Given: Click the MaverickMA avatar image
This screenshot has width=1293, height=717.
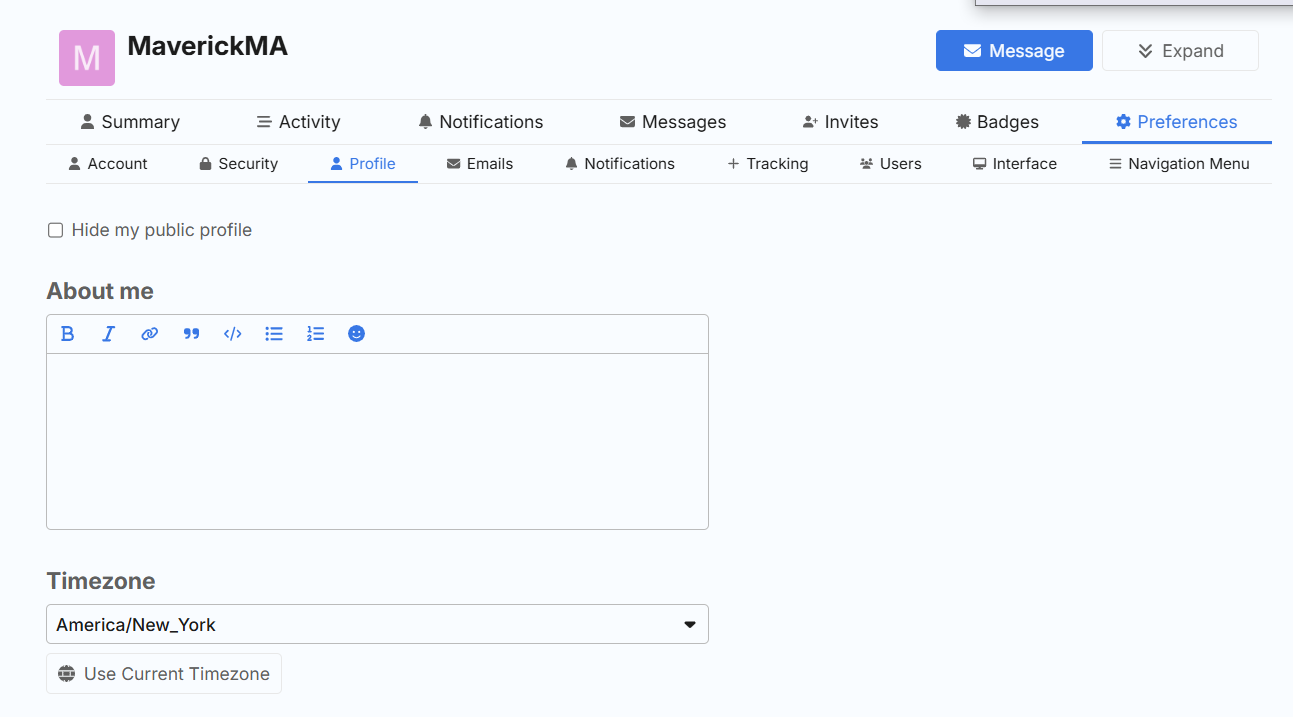Looking at the screenshot, I should point(87,58).
